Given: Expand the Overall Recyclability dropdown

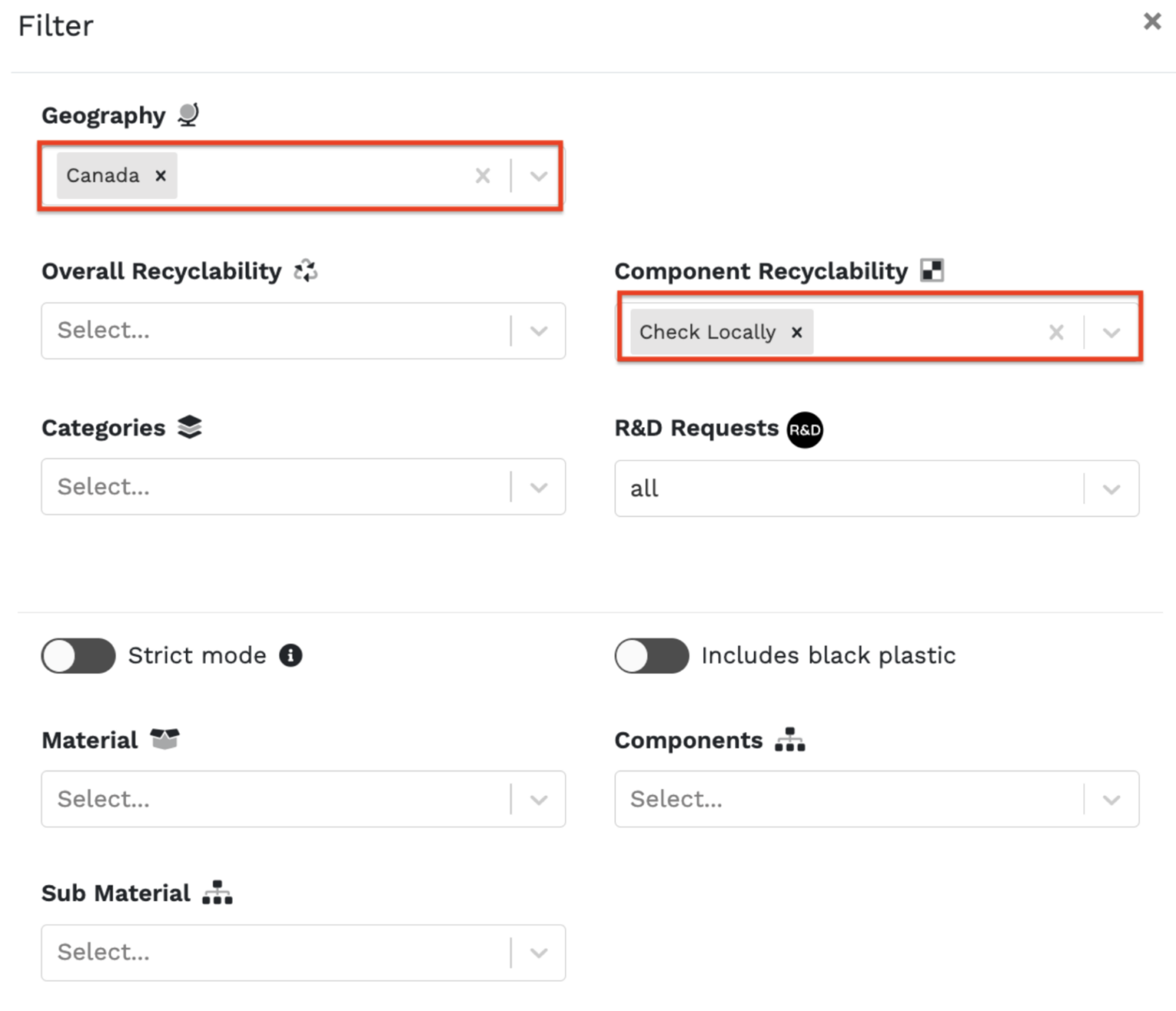Looking at the screenshot, I should 539,331.
